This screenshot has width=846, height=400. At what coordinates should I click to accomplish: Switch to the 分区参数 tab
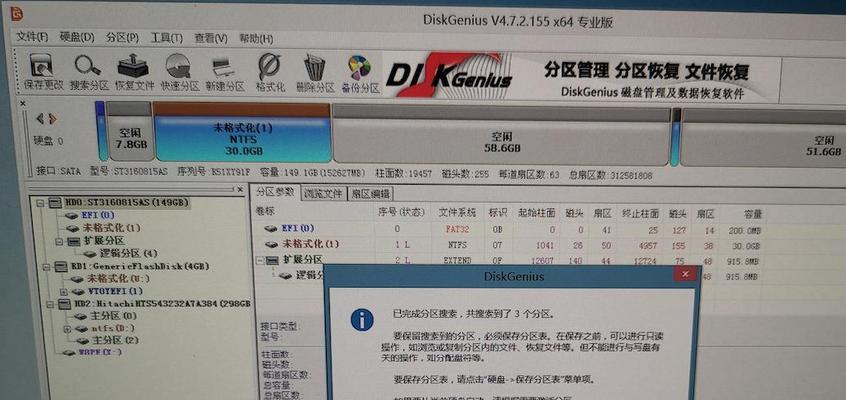[275, 192]
